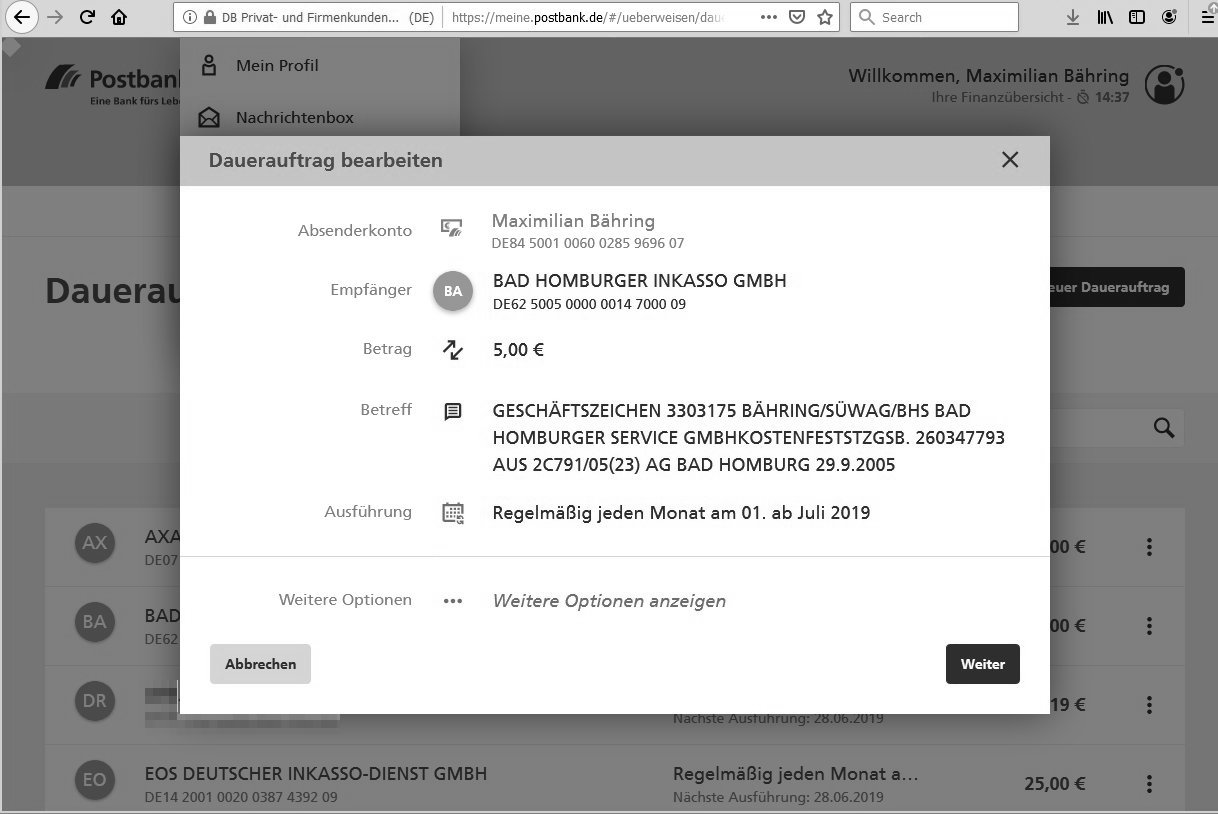Click the Absenderkonto account icon
The width and height of the screenshot is (1218, 814).
[x=452, y=229]
